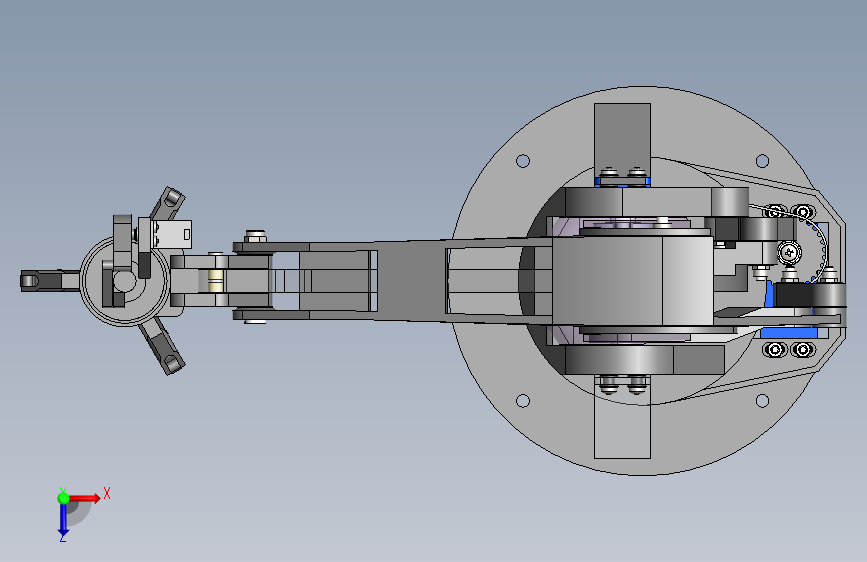Select the lower-left mounting hole on the base plate
The width and height of the screenshot is (867, 562).
[523, 400]
